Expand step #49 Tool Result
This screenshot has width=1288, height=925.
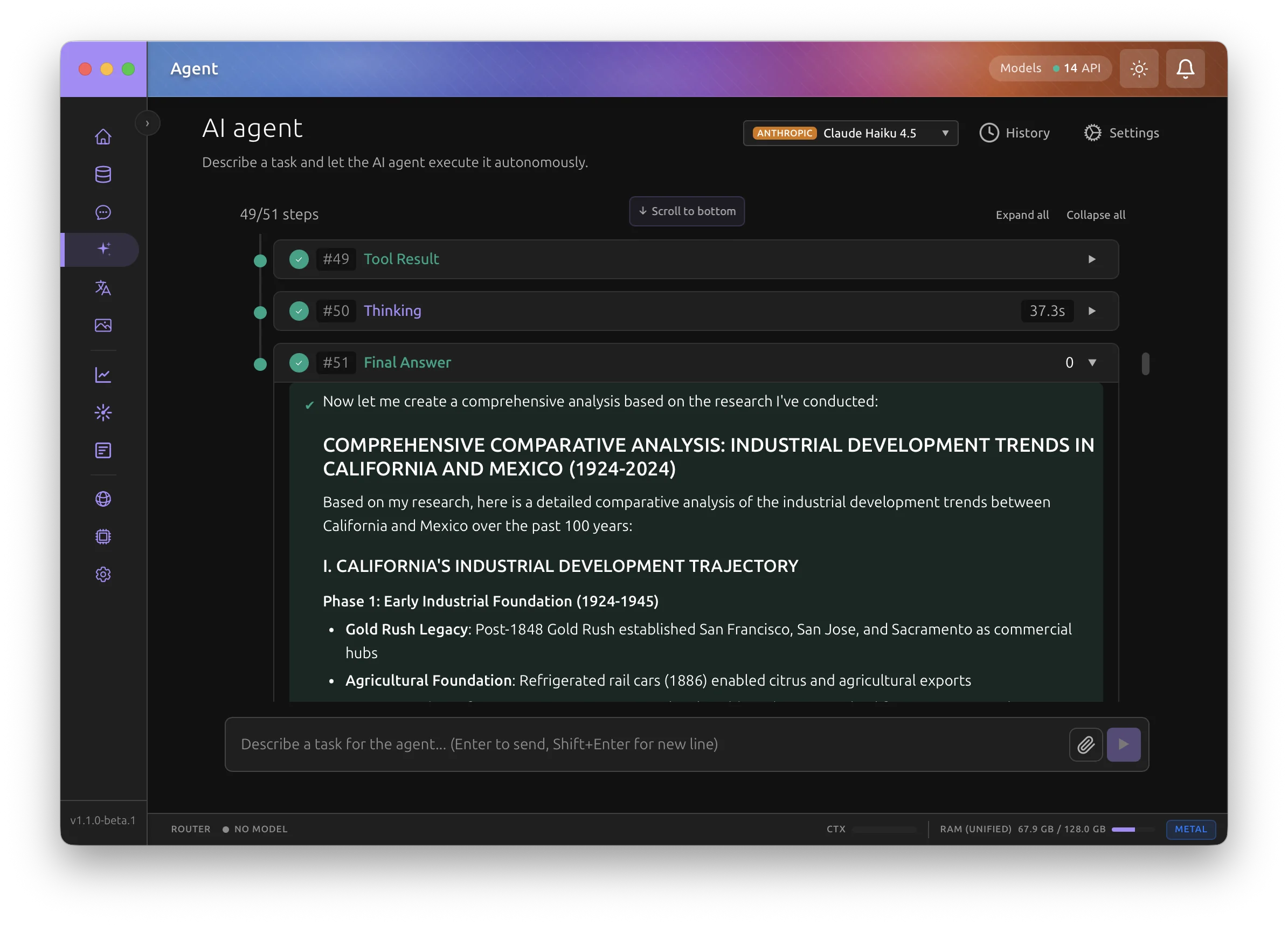pos(1091,259)
